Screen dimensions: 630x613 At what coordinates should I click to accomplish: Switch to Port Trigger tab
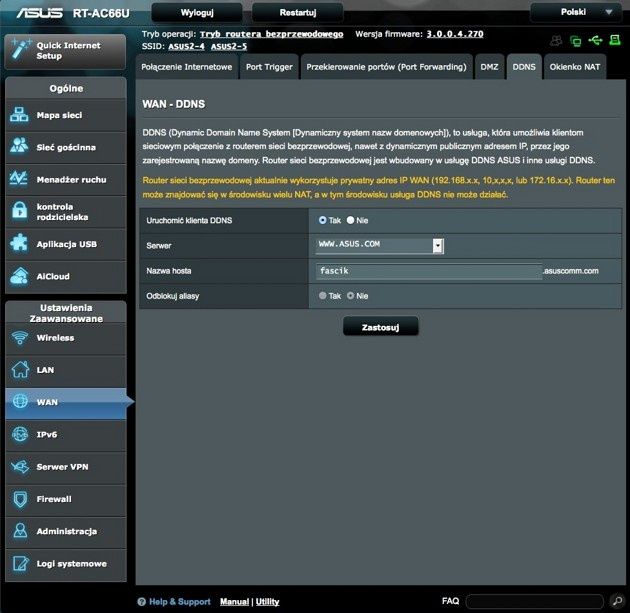[269, 67]
